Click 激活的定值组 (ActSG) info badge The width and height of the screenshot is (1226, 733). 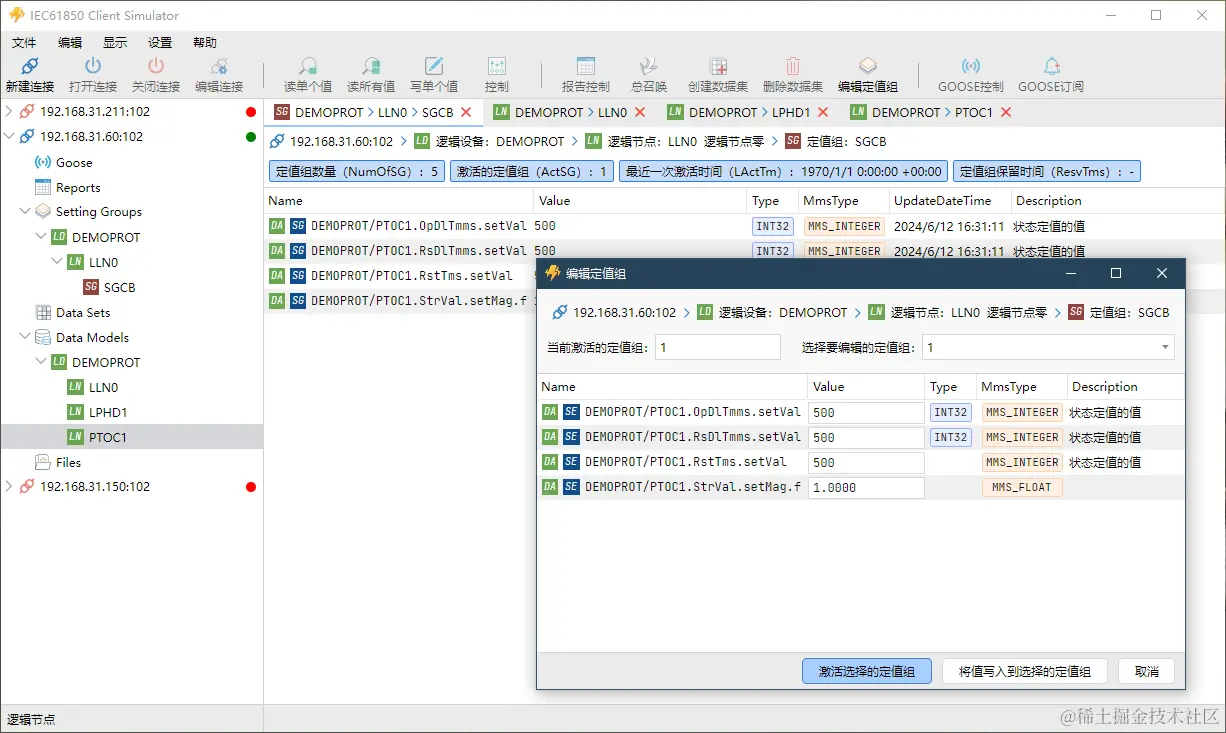[531, 171]
